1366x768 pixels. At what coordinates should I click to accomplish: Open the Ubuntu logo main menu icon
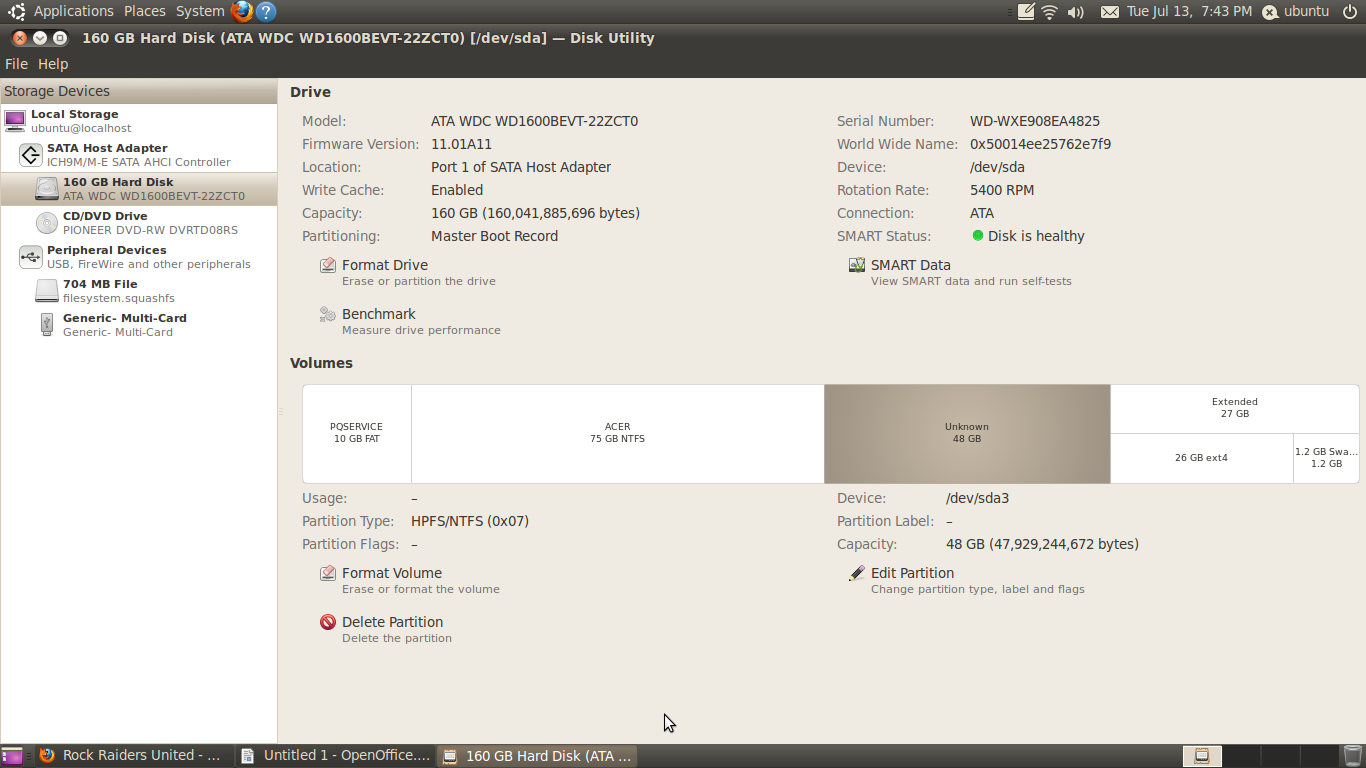pos(16,12)
